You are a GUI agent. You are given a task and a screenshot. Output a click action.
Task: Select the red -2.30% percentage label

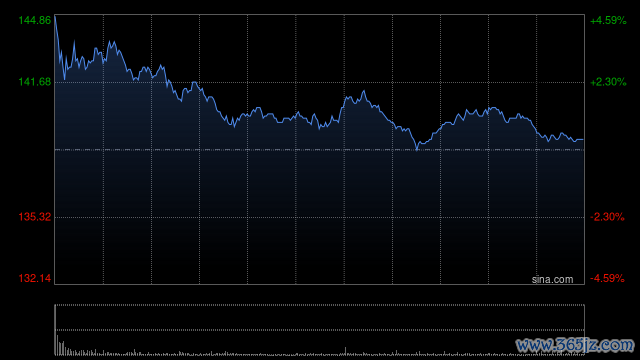607,217
